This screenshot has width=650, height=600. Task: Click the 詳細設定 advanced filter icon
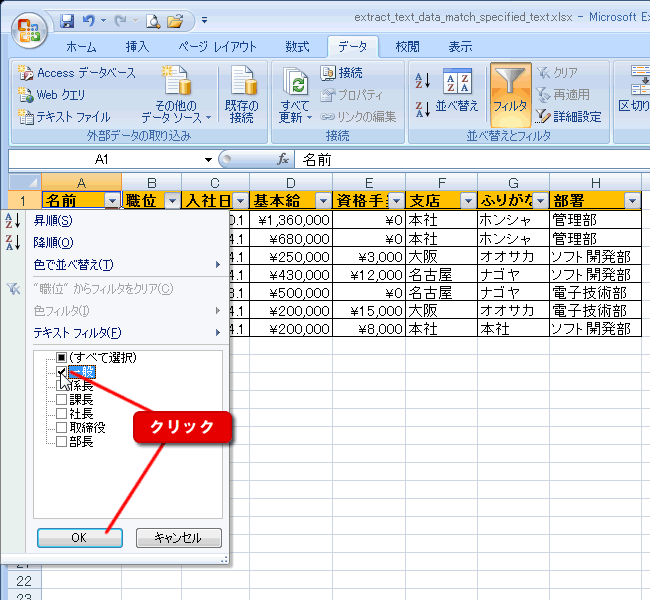[543, 117]
